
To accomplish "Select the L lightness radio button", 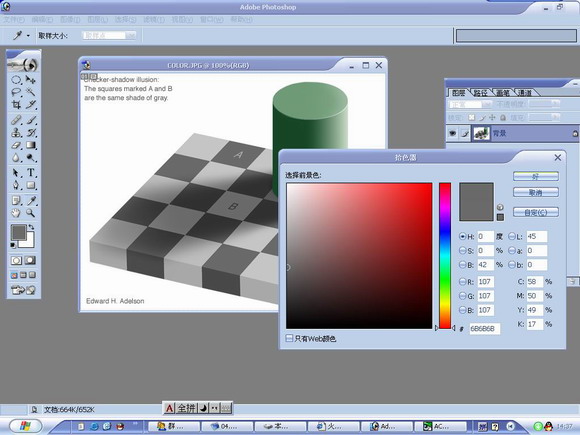I will point(512,236).
